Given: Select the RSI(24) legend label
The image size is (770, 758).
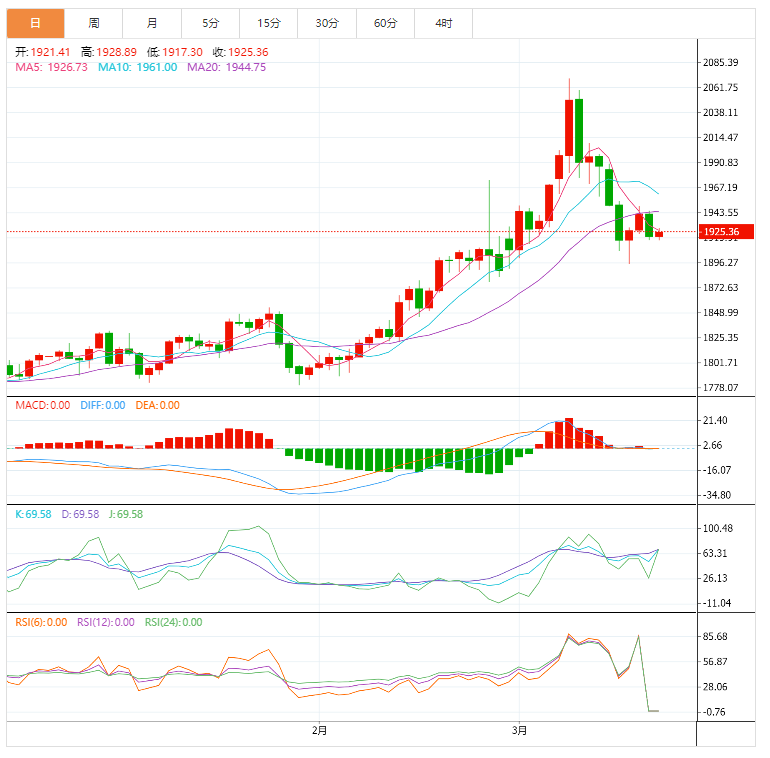Looking at the screenshot, I should pyautogui.click(x=173, y=622).
